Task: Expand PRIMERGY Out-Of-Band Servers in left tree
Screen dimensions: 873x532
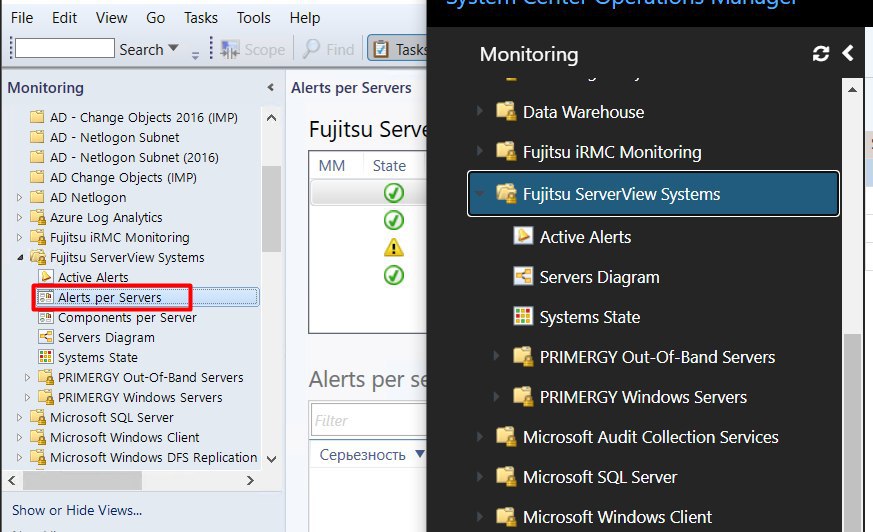Action: pos(27,377)
